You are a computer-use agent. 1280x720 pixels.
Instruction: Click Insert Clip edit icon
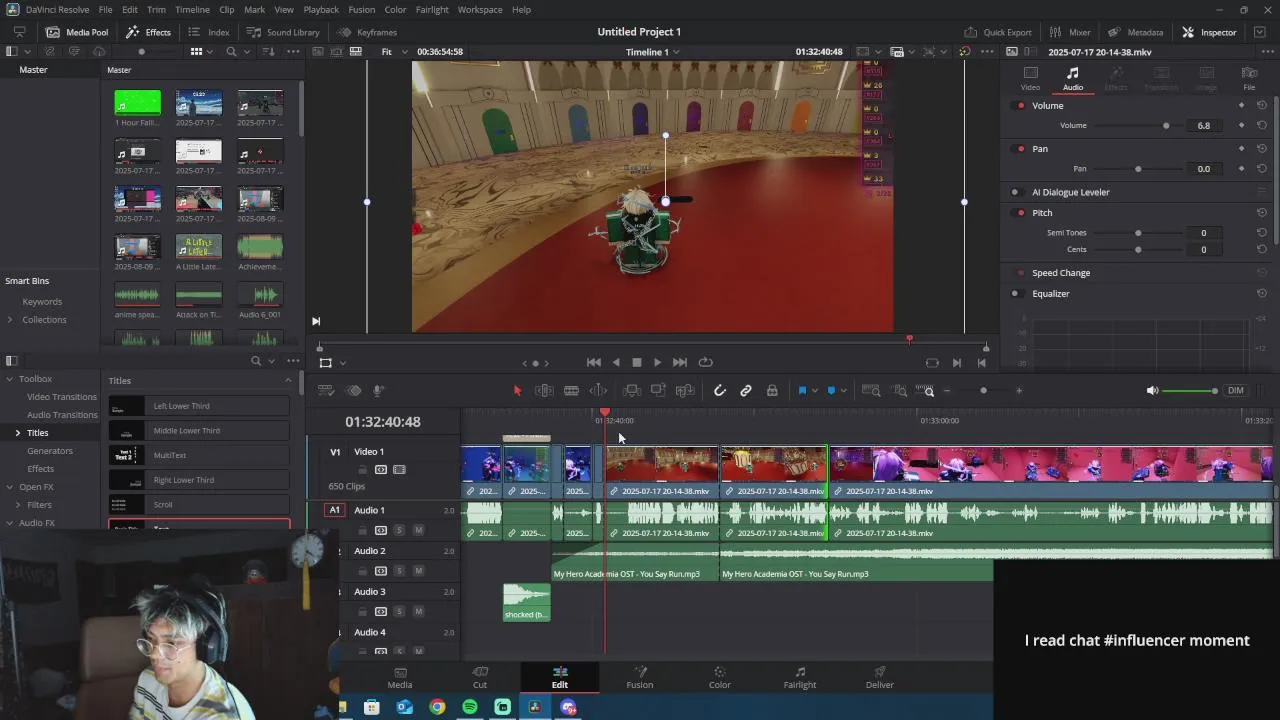point(632,391)
